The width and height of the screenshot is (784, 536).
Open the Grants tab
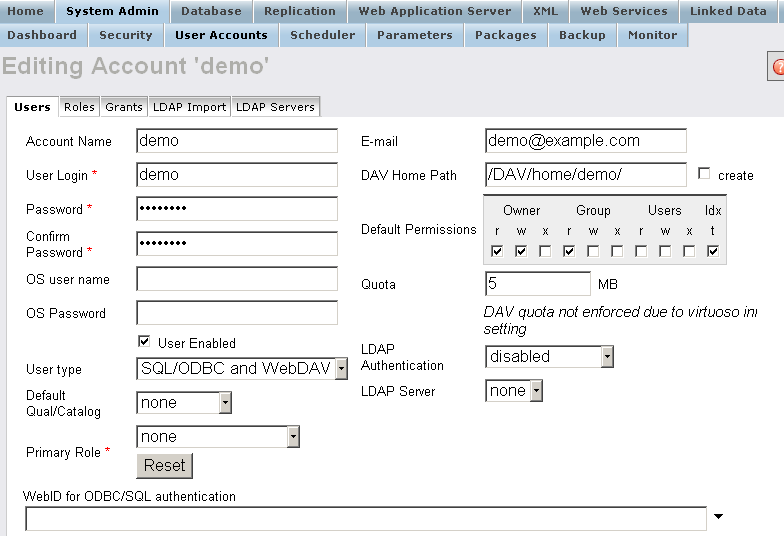[x=124, y=107]
